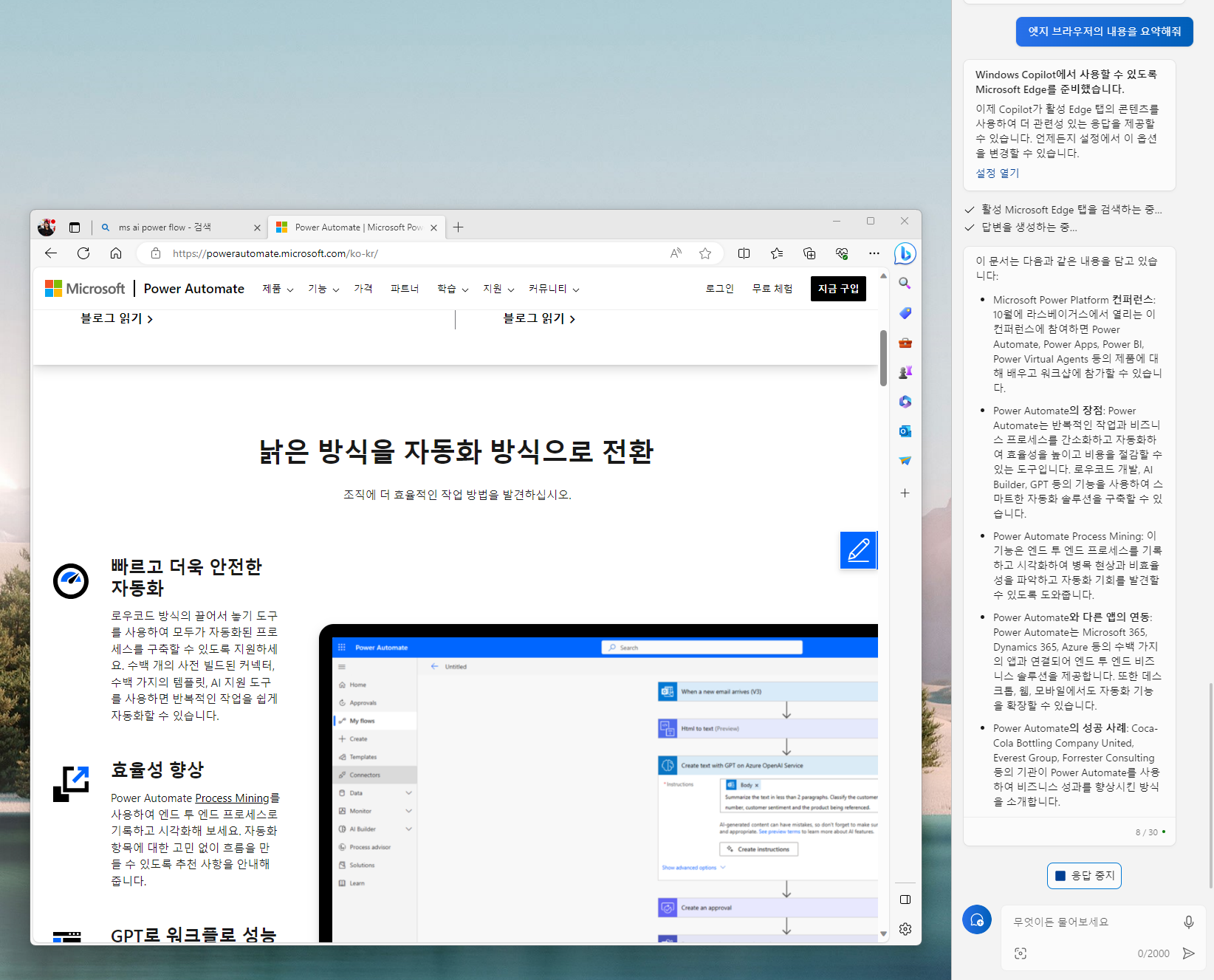The image size is (1214, 980).
Task: Click Power Automate flow screenshot image
Action: click(598, 784)
